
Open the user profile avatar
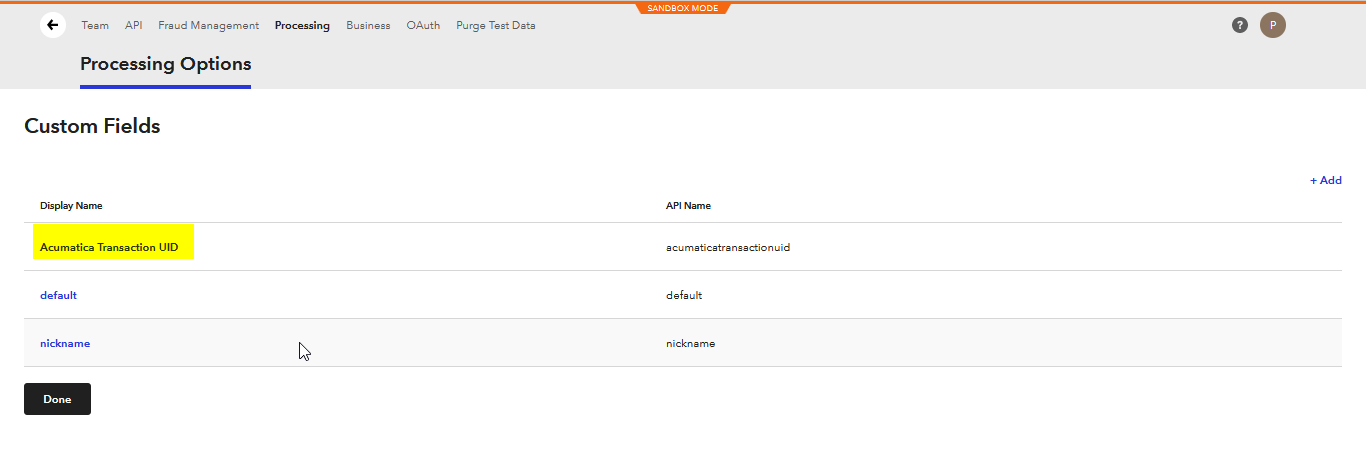click(x=1273, y=25)
